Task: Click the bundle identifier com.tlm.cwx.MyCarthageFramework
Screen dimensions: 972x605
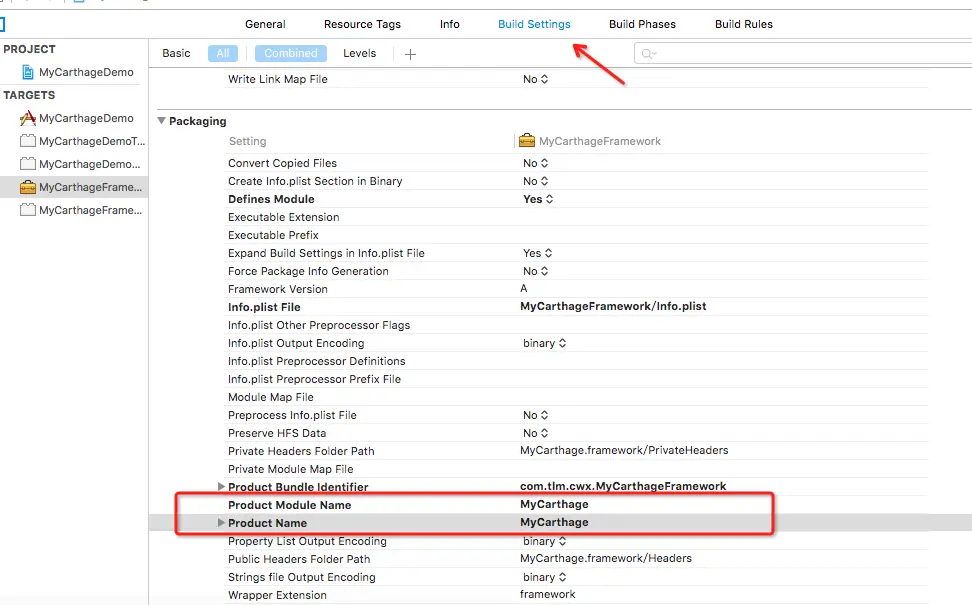Action: [x=623, y=486]
